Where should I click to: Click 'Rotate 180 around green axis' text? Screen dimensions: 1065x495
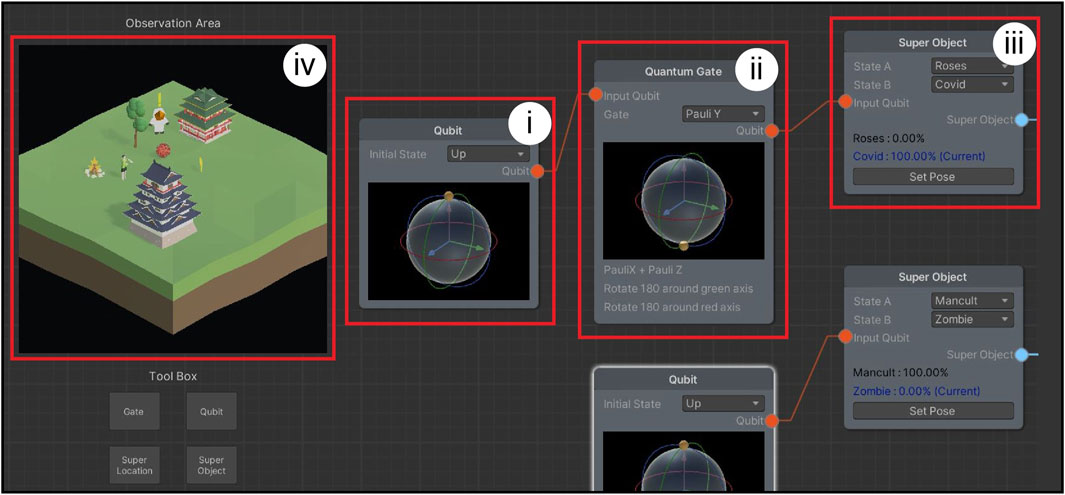tap(678, 289)
